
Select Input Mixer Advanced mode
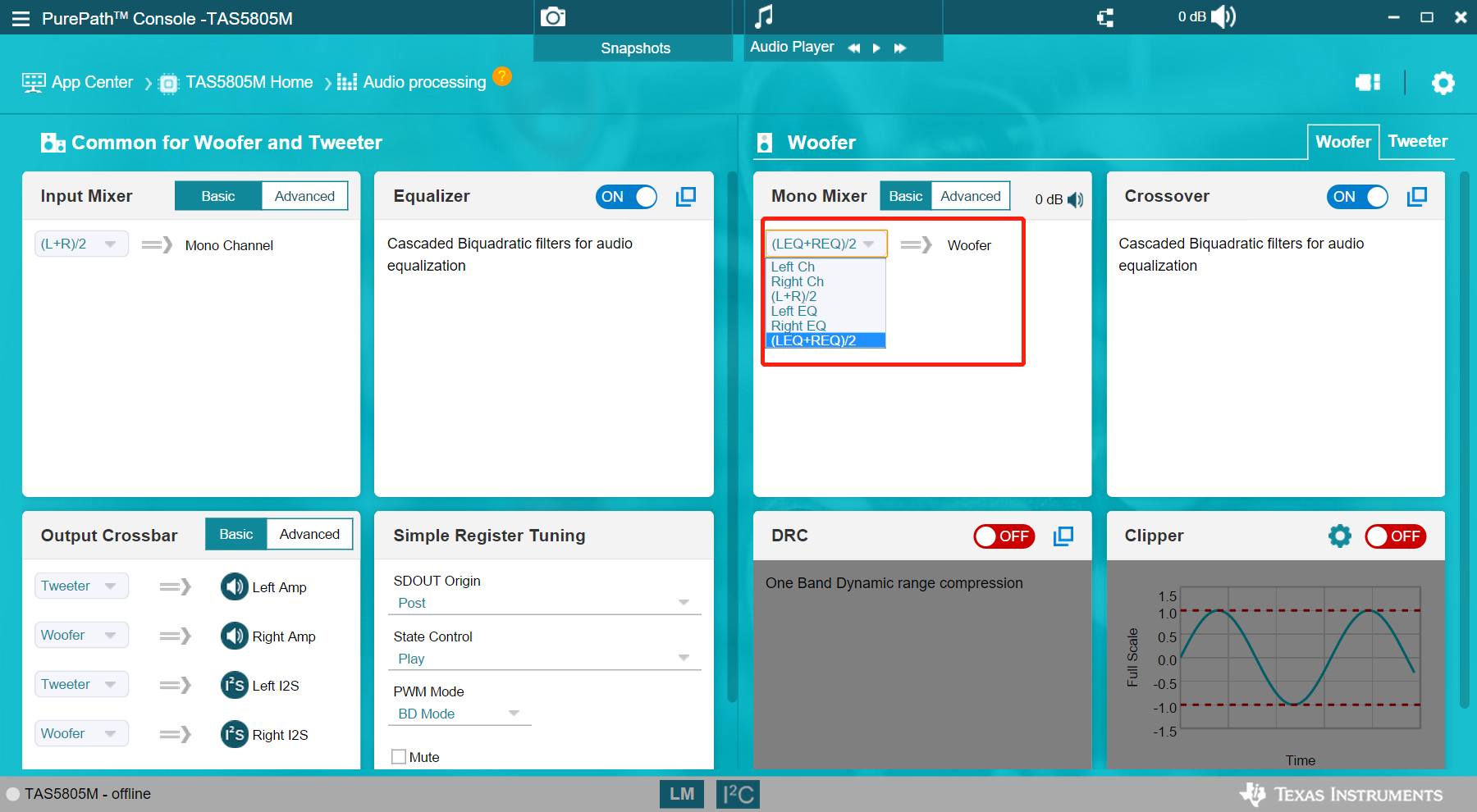(x=304, y=196)
